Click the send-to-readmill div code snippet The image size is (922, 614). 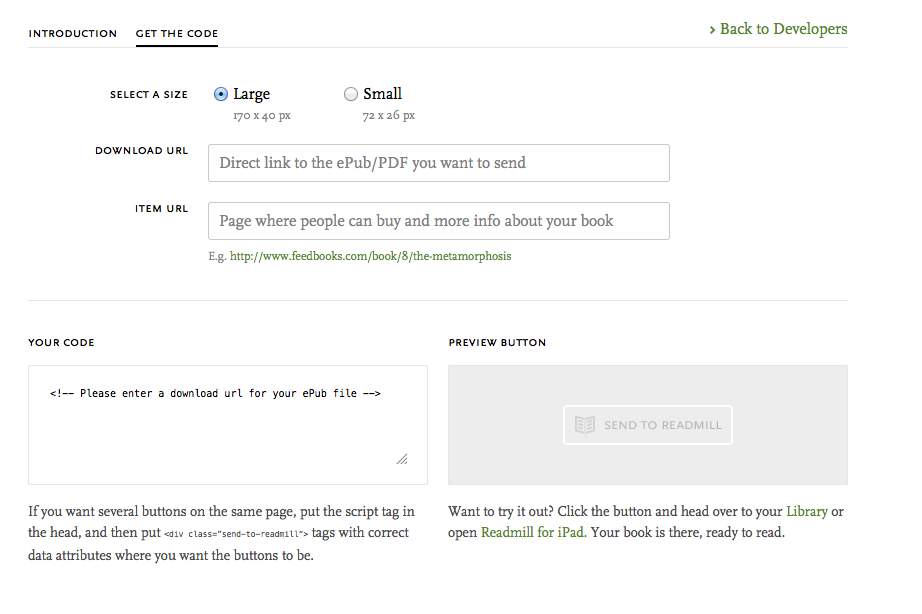(x=236, y=535)
